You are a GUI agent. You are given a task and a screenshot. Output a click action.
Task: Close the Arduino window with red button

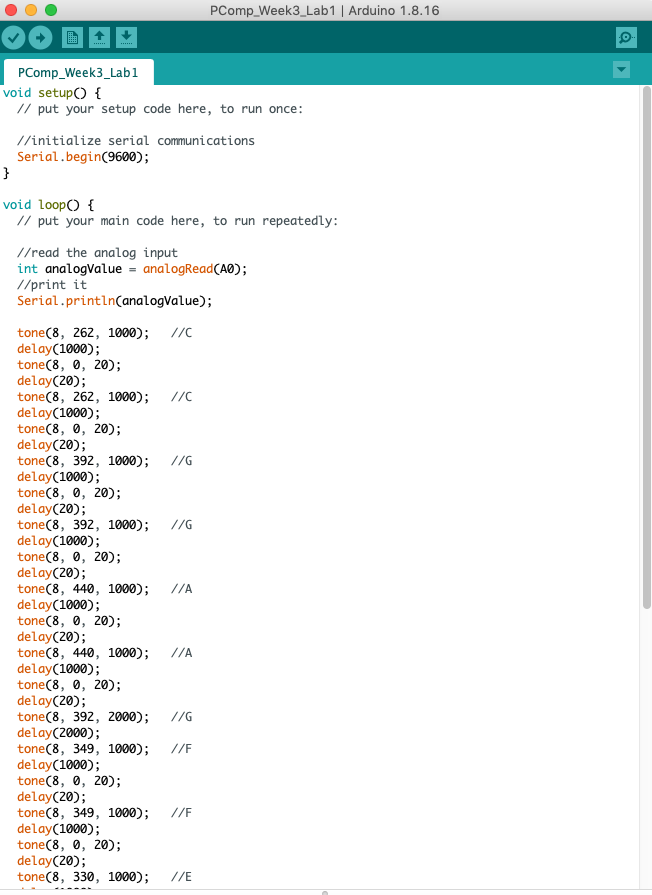click(11, 10)
